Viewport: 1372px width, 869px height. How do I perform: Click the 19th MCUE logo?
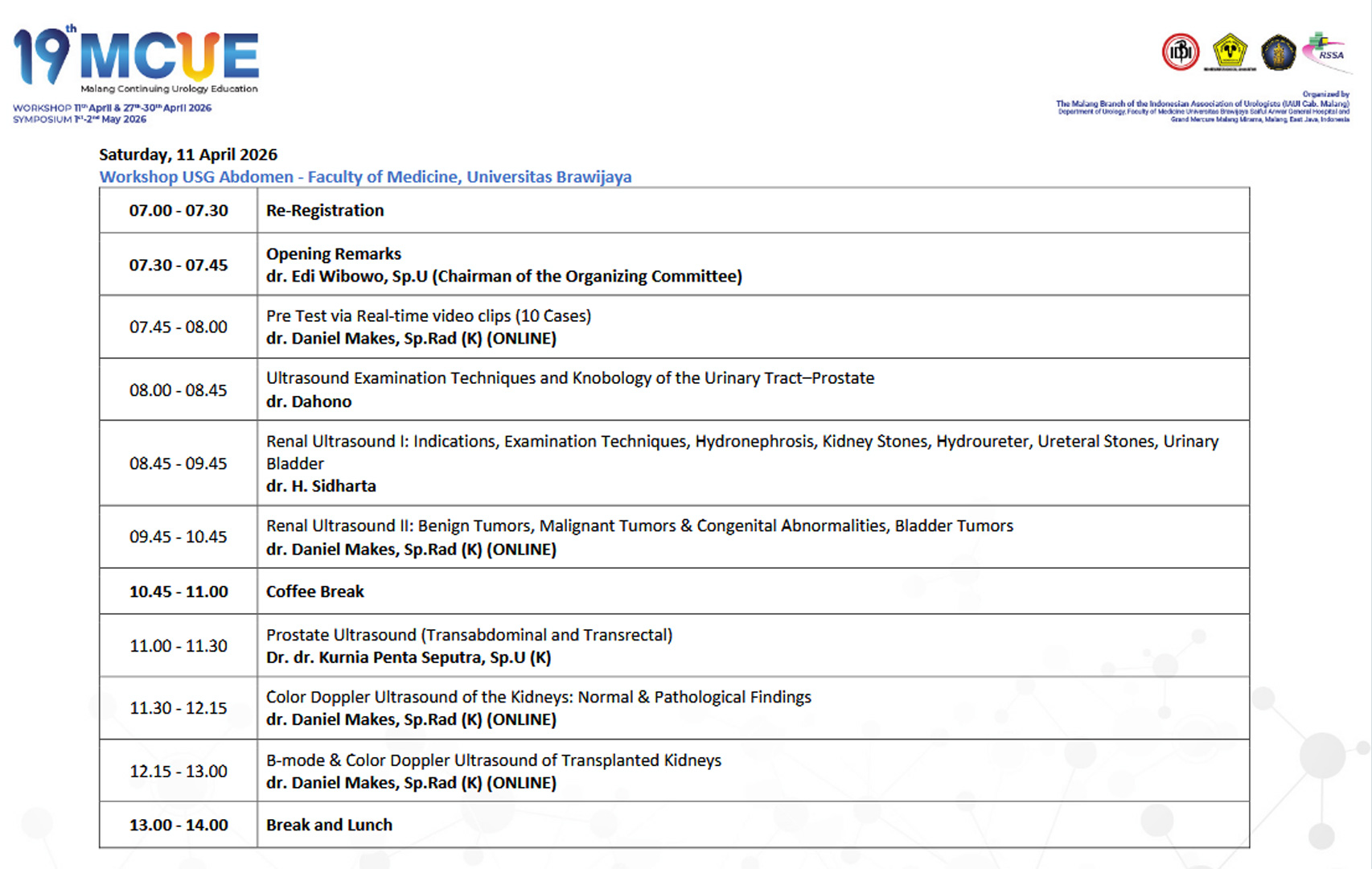click(136, 59)
